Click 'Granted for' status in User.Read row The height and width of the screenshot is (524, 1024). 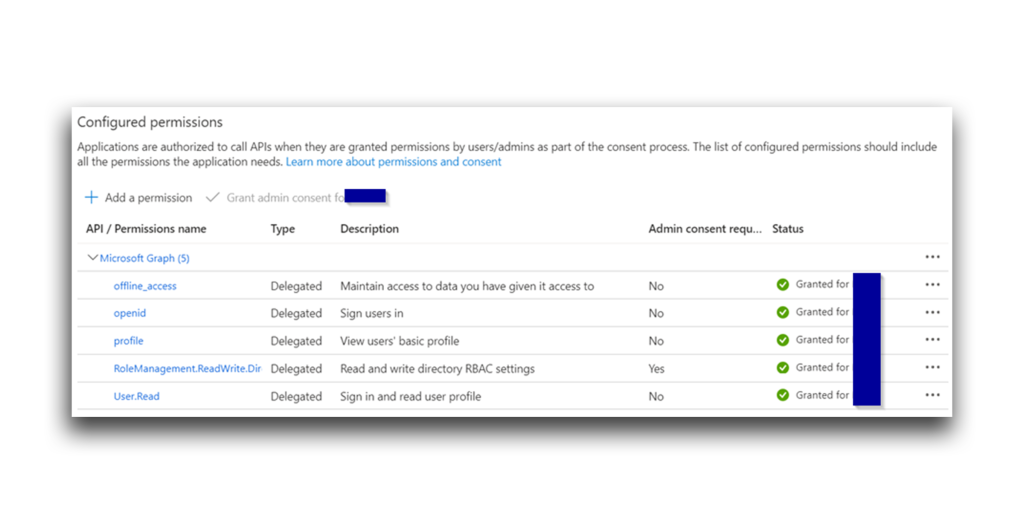(x=822, y=395)
